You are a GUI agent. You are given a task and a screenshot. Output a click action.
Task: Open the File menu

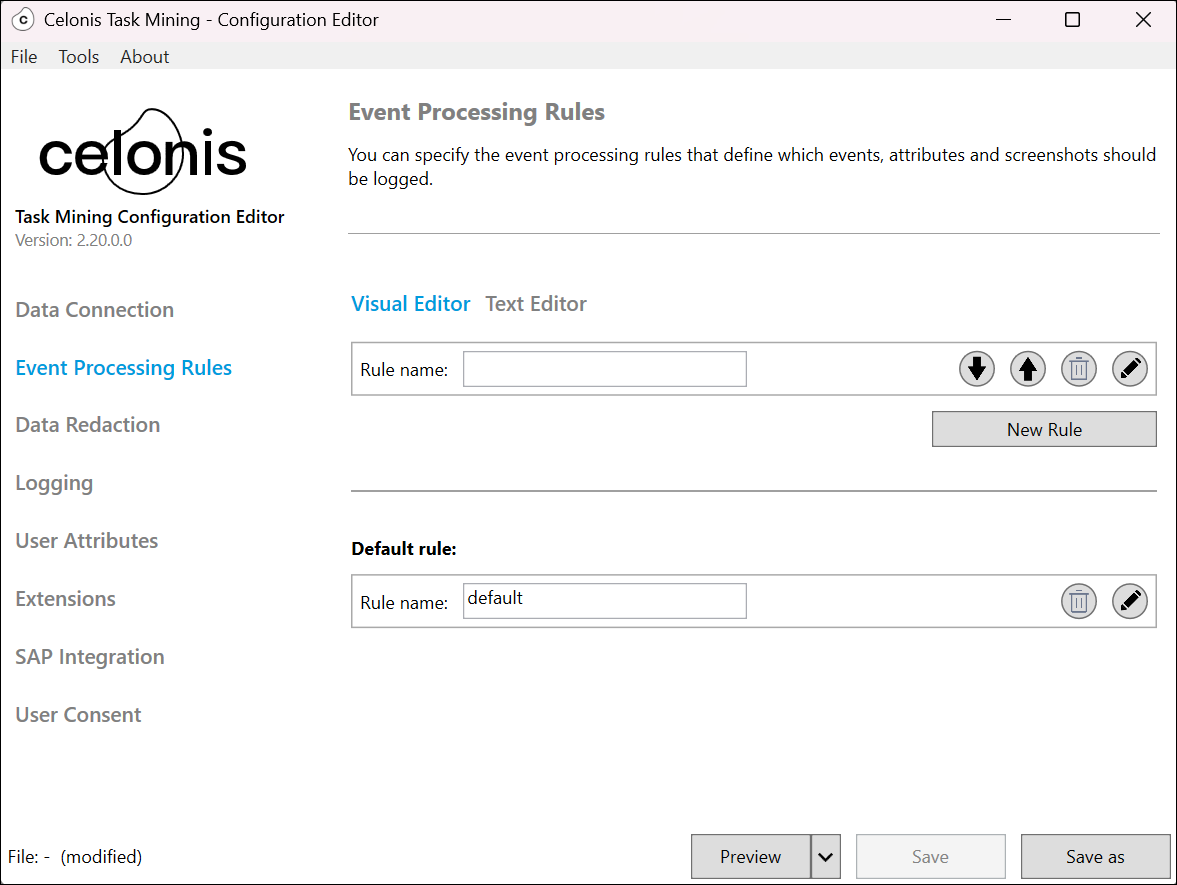pyautogui.click(x=23, y=57)
